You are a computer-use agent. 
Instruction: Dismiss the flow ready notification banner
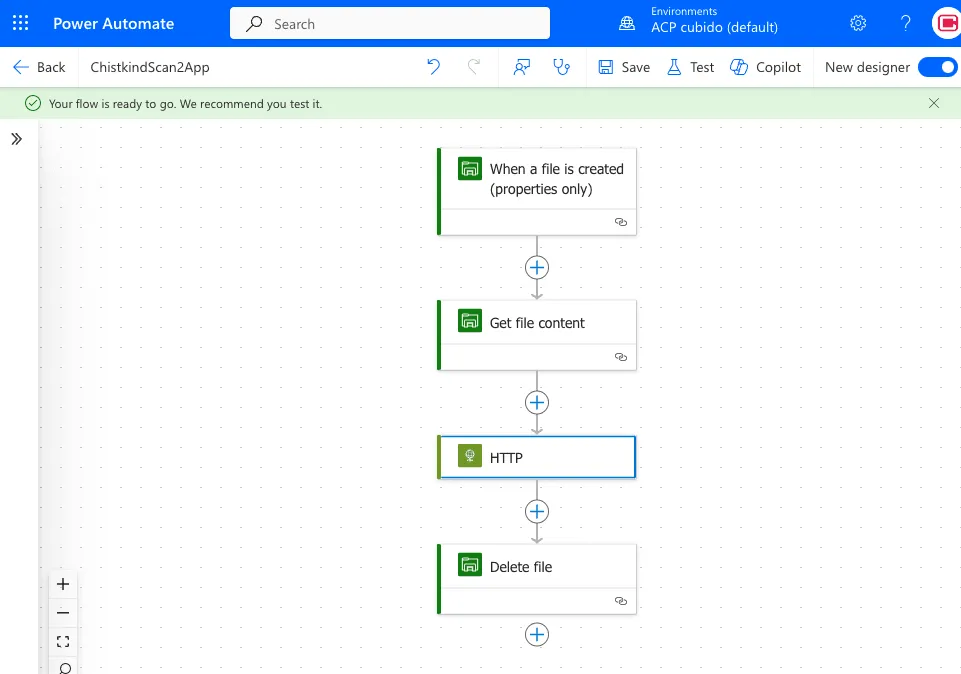coord(934,103)
